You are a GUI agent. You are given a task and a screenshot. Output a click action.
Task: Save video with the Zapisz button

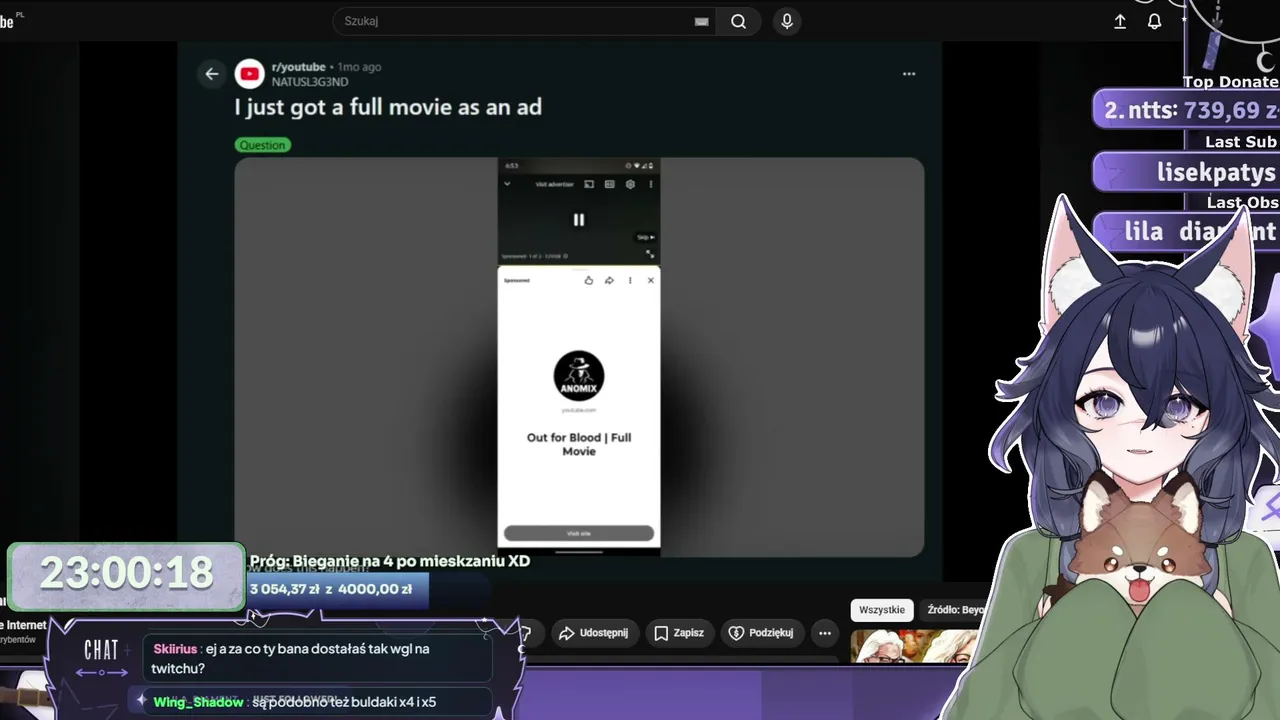[679, 633]
